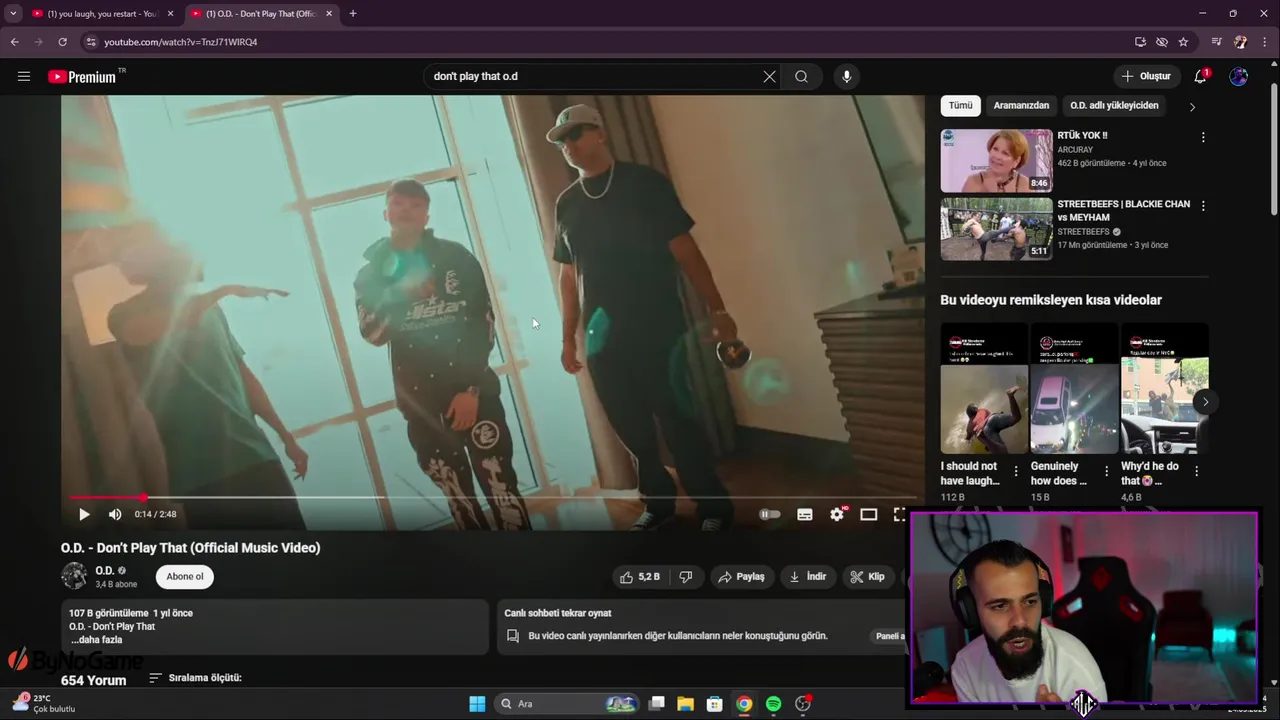Open the Sıralama ölçütü sort dropdown
Viewport: 1280px width, 720px height.
pyautogui.click(x=196, y=677)
